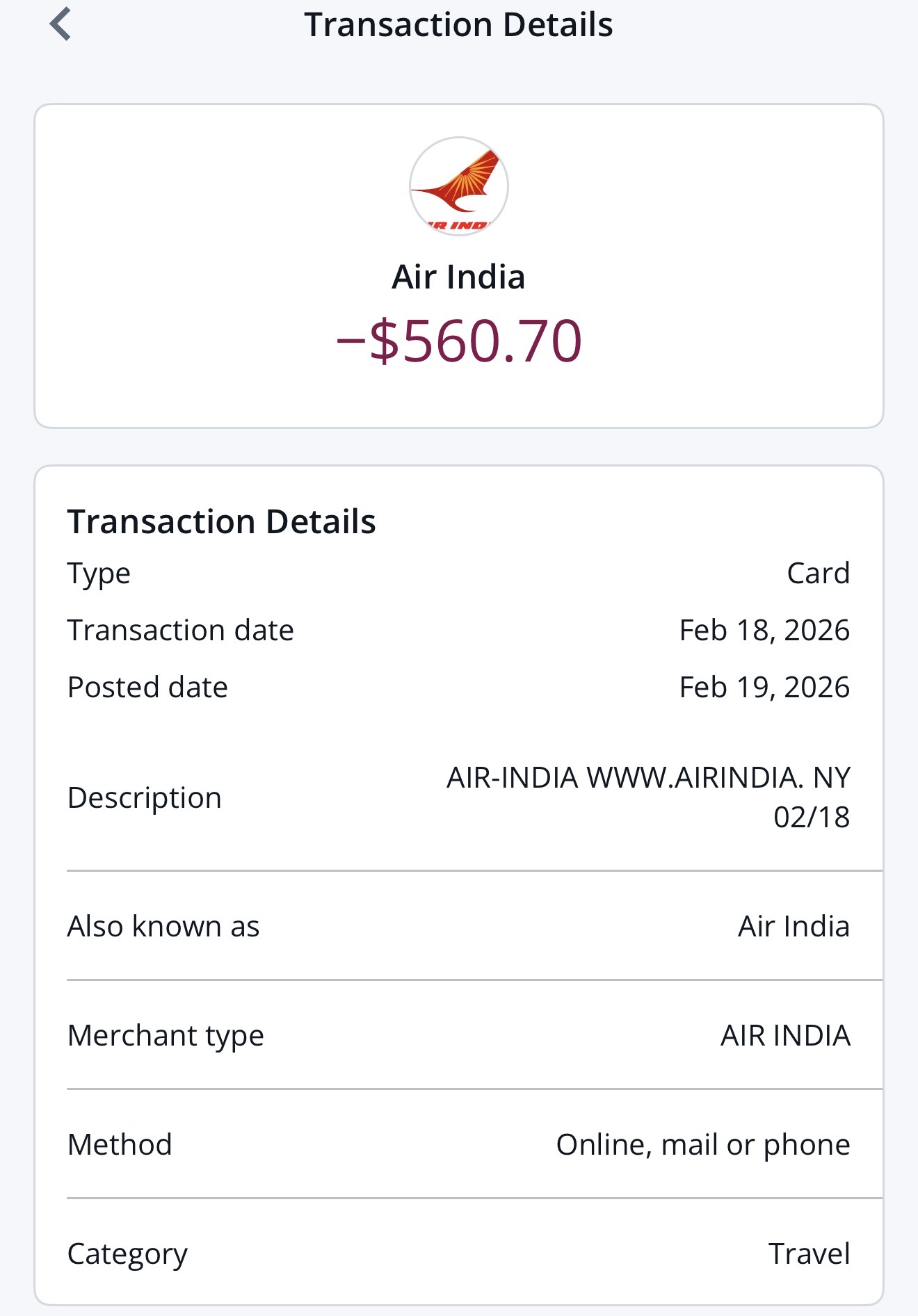The width and height of the screenshot is (918, 1316).
Task: Tap the −$560.70 transaction amount
Action: 459,341
